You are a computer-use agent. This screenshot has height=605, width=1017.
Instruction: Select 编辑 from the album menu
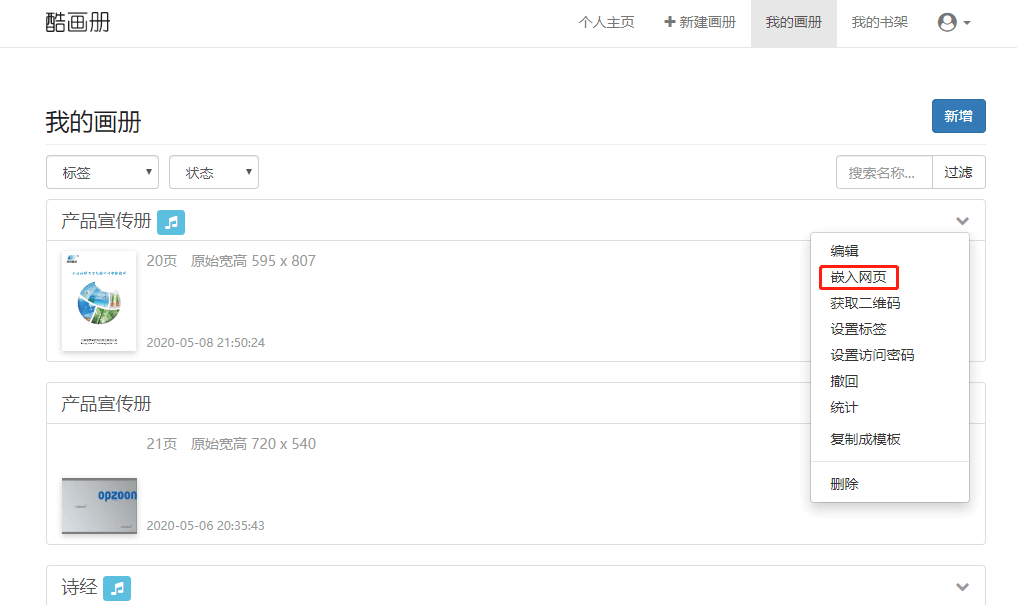tap(844, 251)
